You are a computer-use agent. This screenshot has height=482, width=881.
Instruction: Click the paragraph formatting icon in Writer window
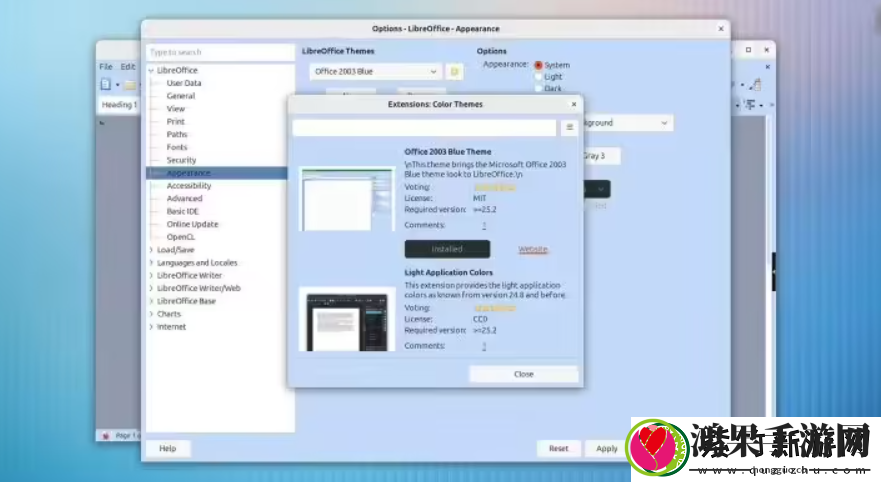750,104
